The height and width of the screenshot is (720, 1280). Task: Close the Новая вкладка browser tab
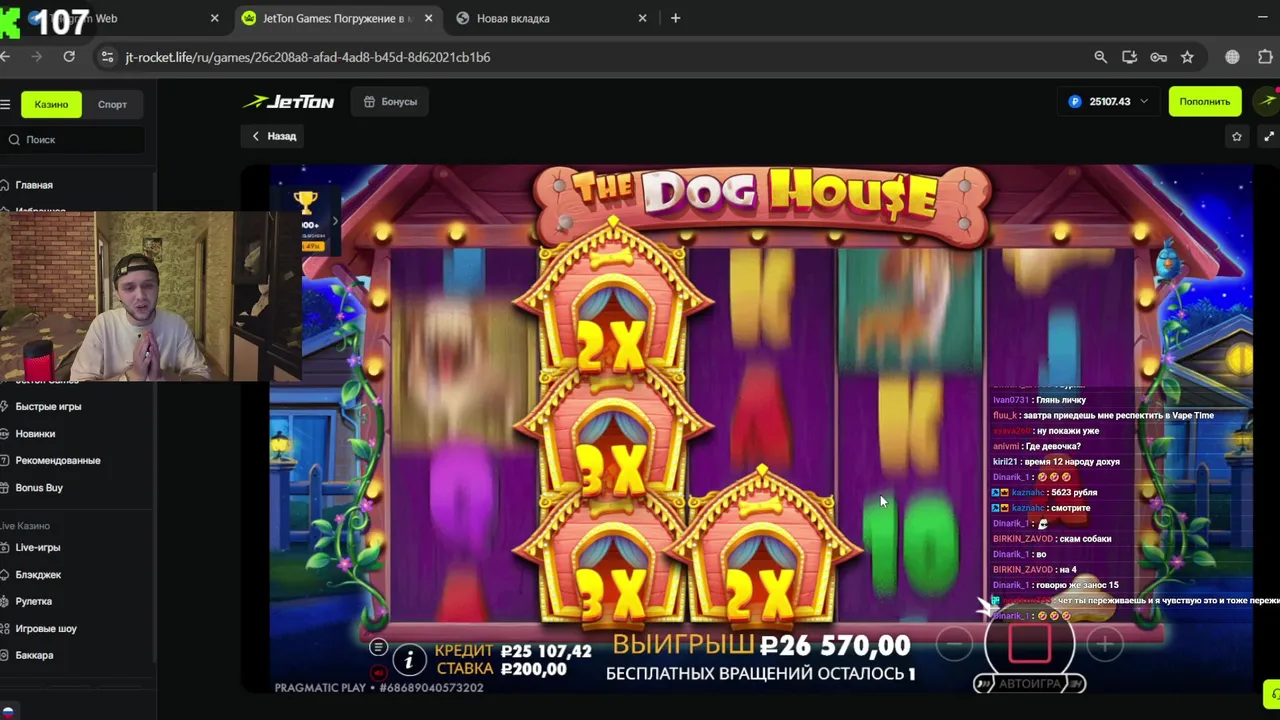tap(642, 18)
